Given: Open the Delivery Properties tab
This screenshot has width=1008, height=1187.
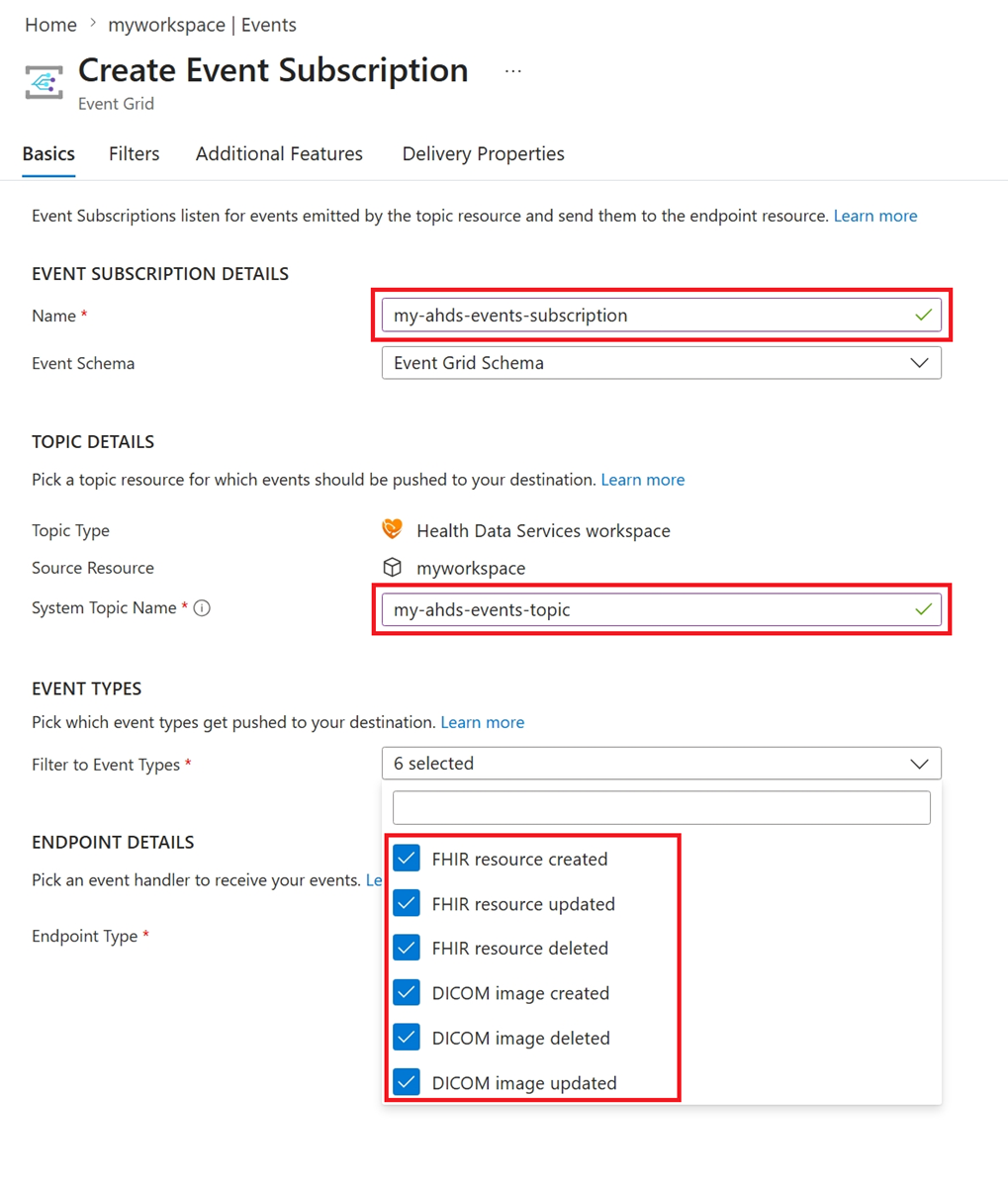Looking at the screenshot, I should click(x=484, y=153).
